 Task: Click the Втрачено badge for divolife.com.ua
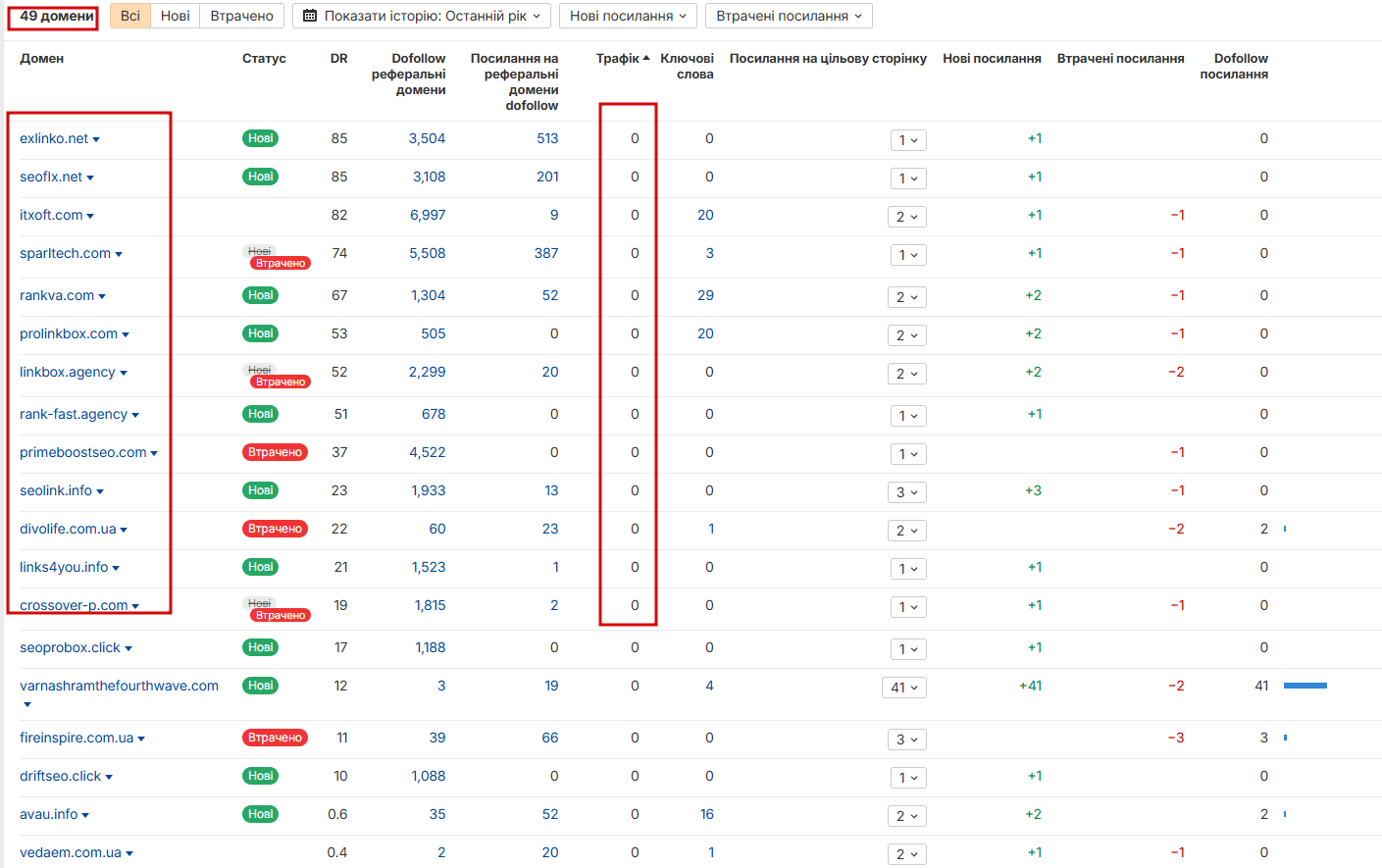coord(275,529)
